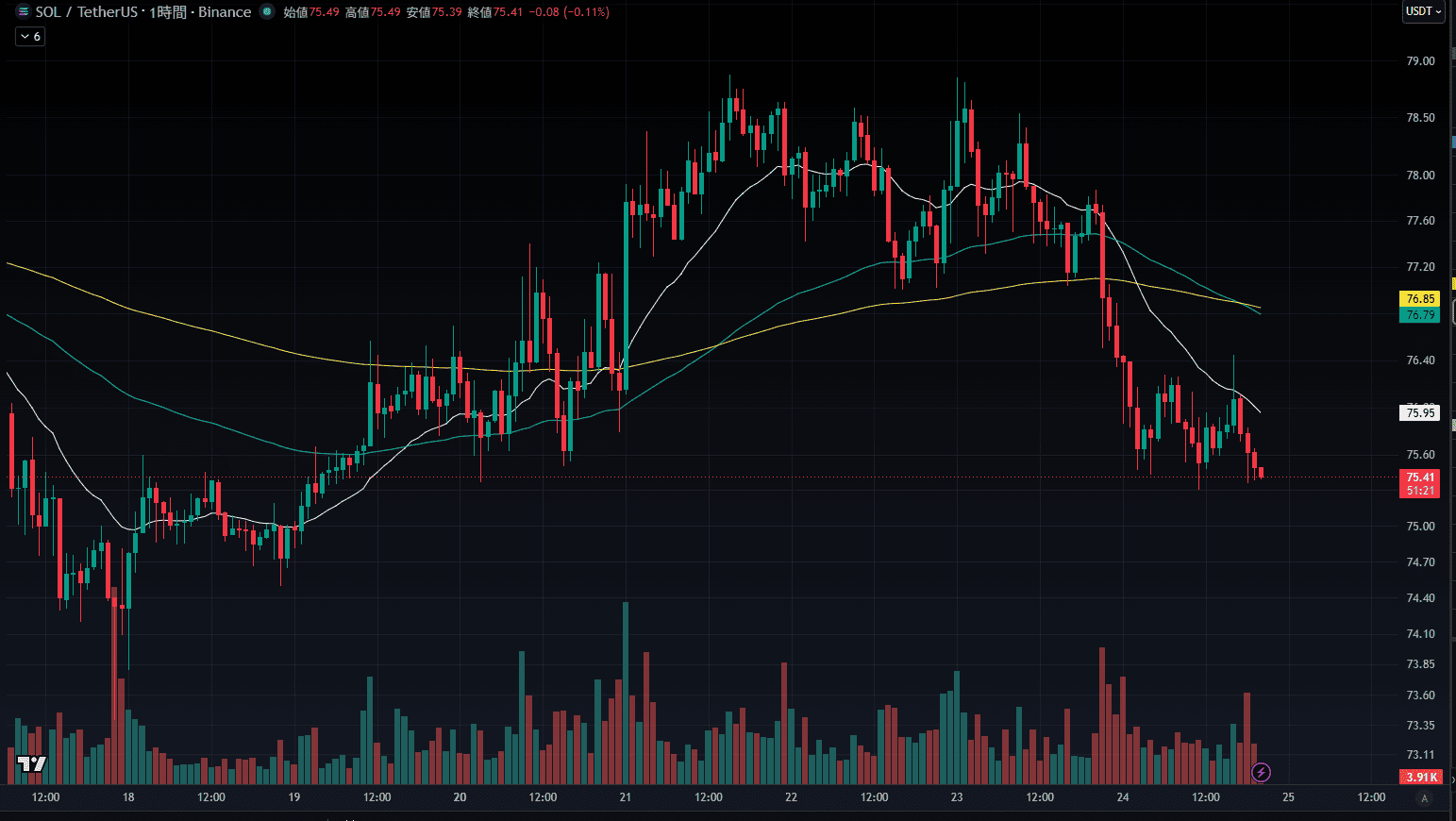Click the −0.08 (−0.11%) change text

569,12
